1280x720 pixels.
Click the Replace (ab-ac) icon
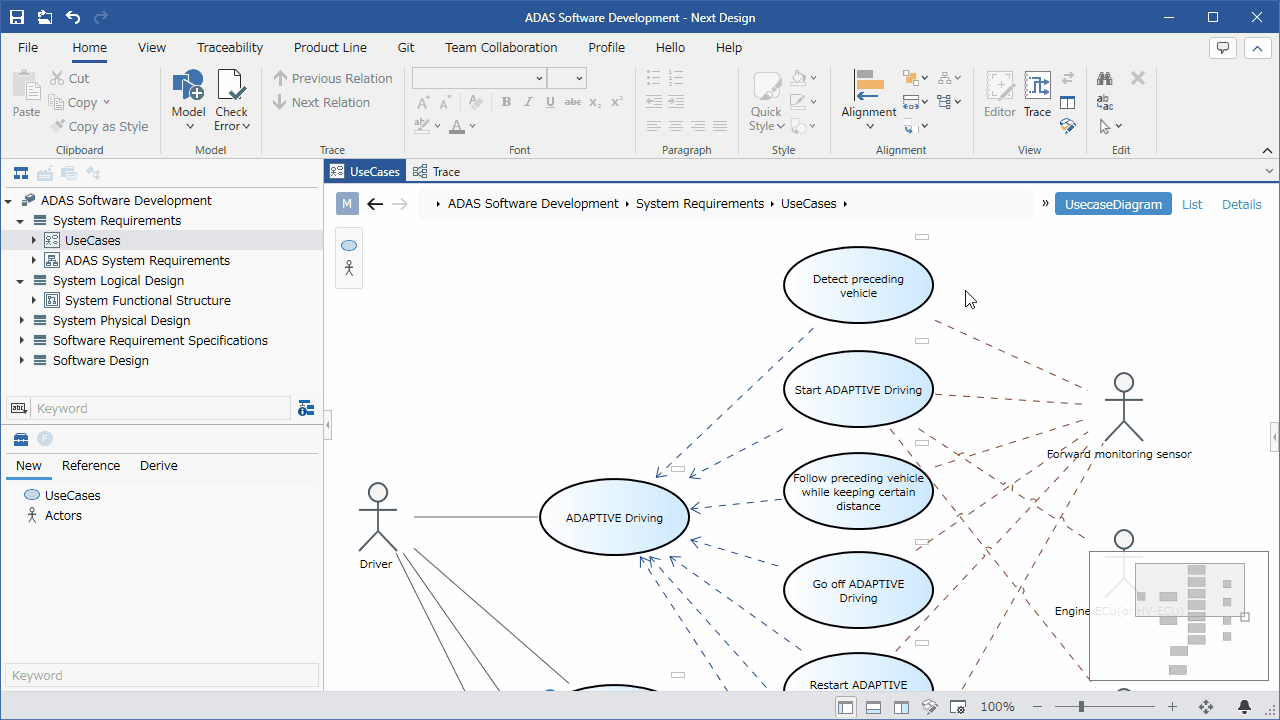[x=1105, y=102]
